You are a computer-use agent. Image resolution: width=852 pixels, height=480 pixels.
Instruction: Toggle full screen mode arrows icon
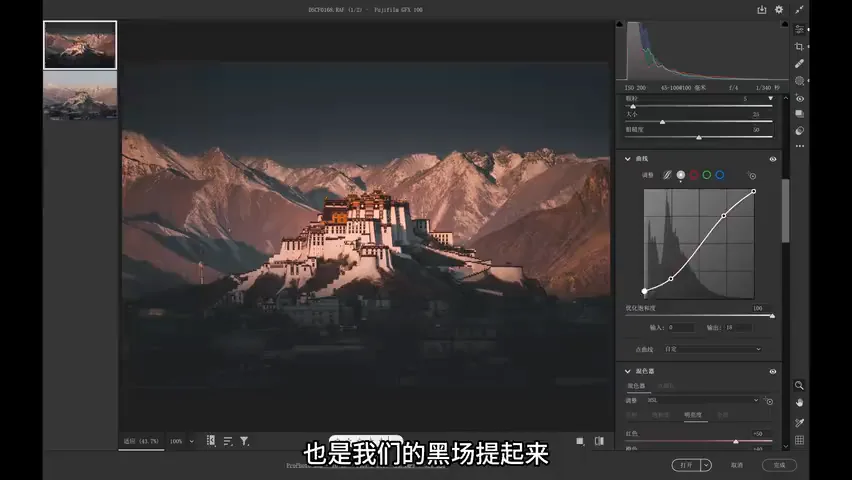(799, 10)
